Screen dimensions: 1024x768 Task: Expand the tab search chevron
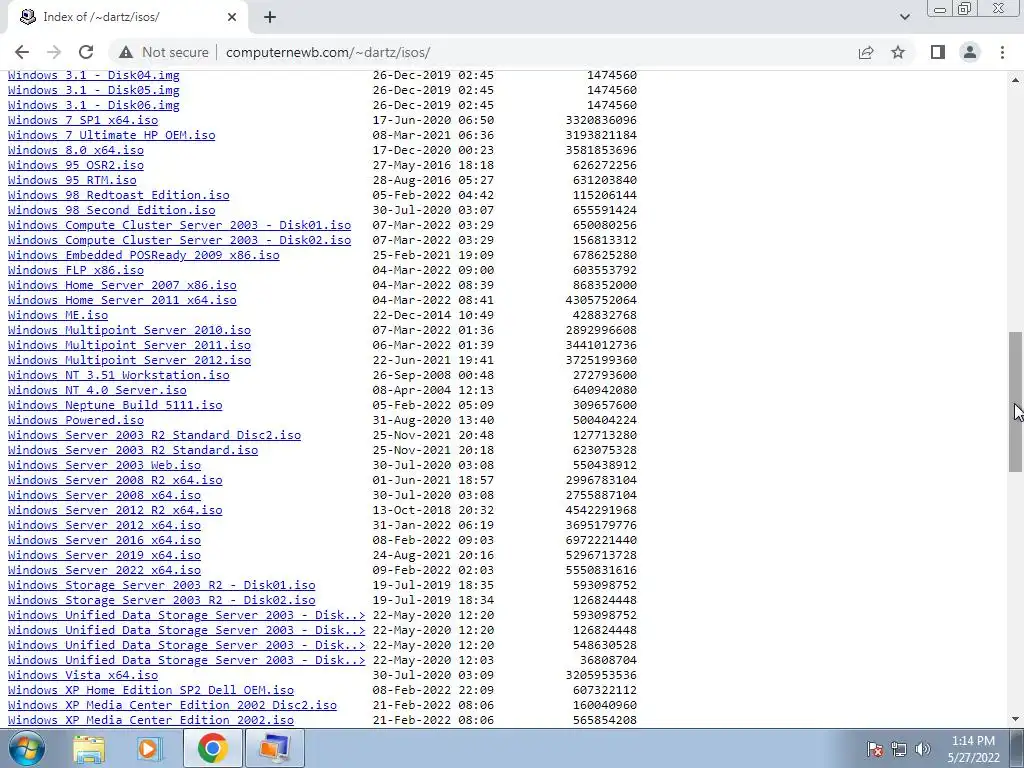click(904, 17)
